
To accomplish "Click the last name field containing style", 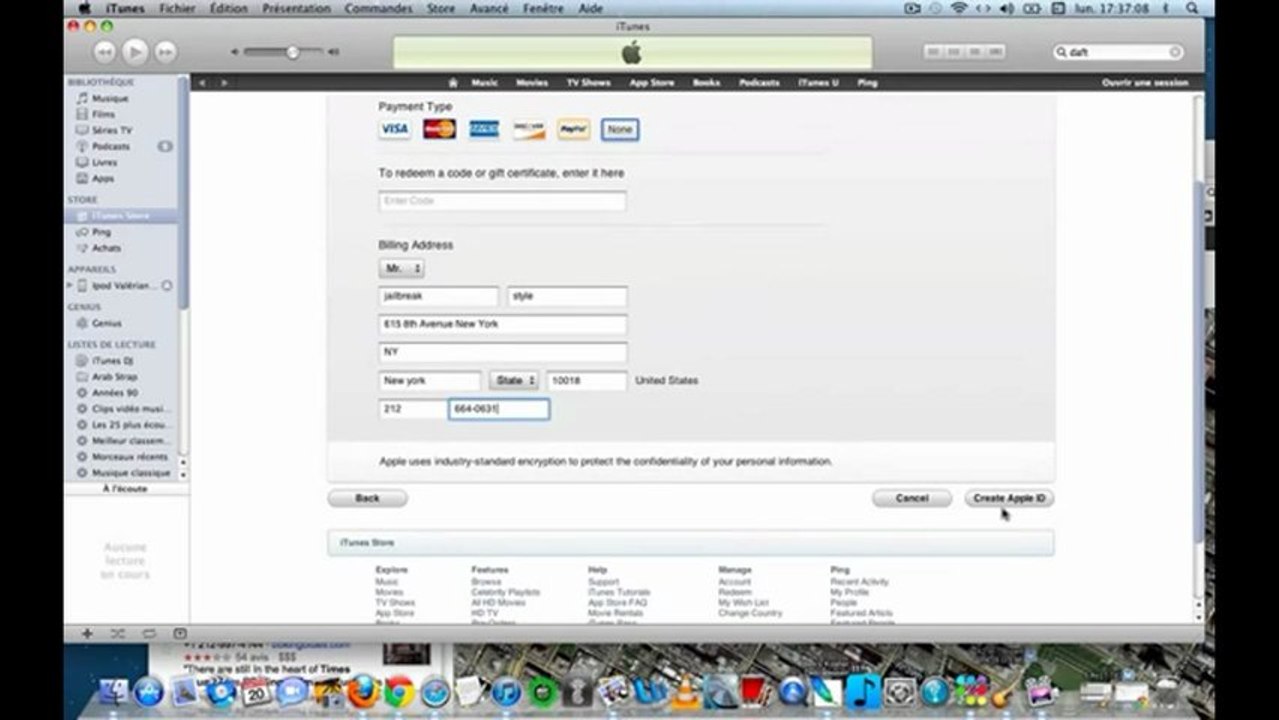I will pos(567,296).
